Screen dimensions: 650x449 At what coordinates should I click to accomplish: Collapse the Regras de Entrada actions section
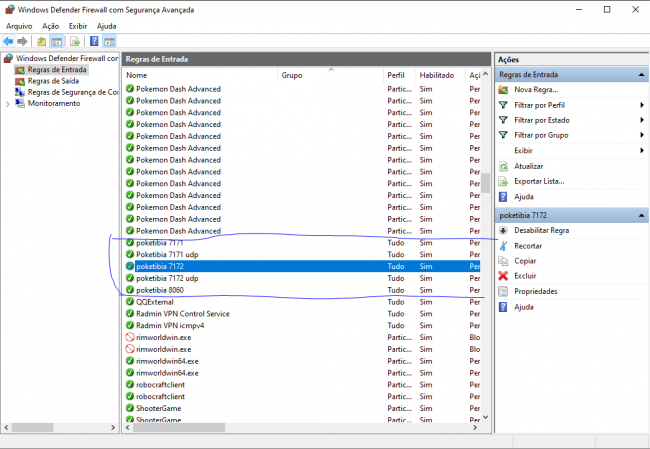coord(641,75)
